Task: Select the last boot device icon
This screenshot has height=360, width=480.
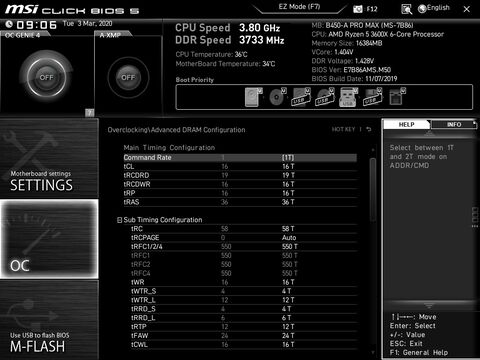Action: coord(397,97)
